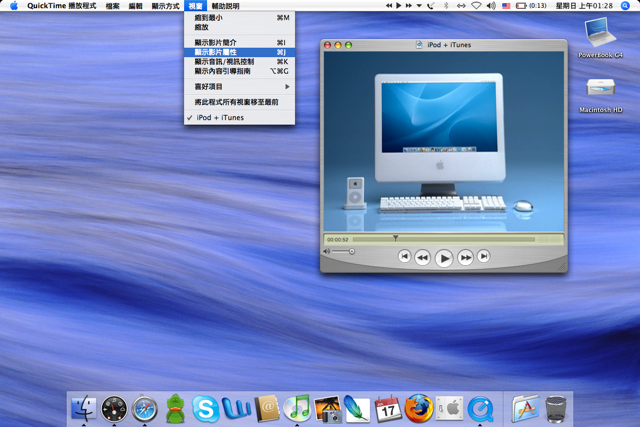This screenshot has height=427, width=640.
Task: Launch Microsoft Word from the Dock
Action: (x=236, y=409)
